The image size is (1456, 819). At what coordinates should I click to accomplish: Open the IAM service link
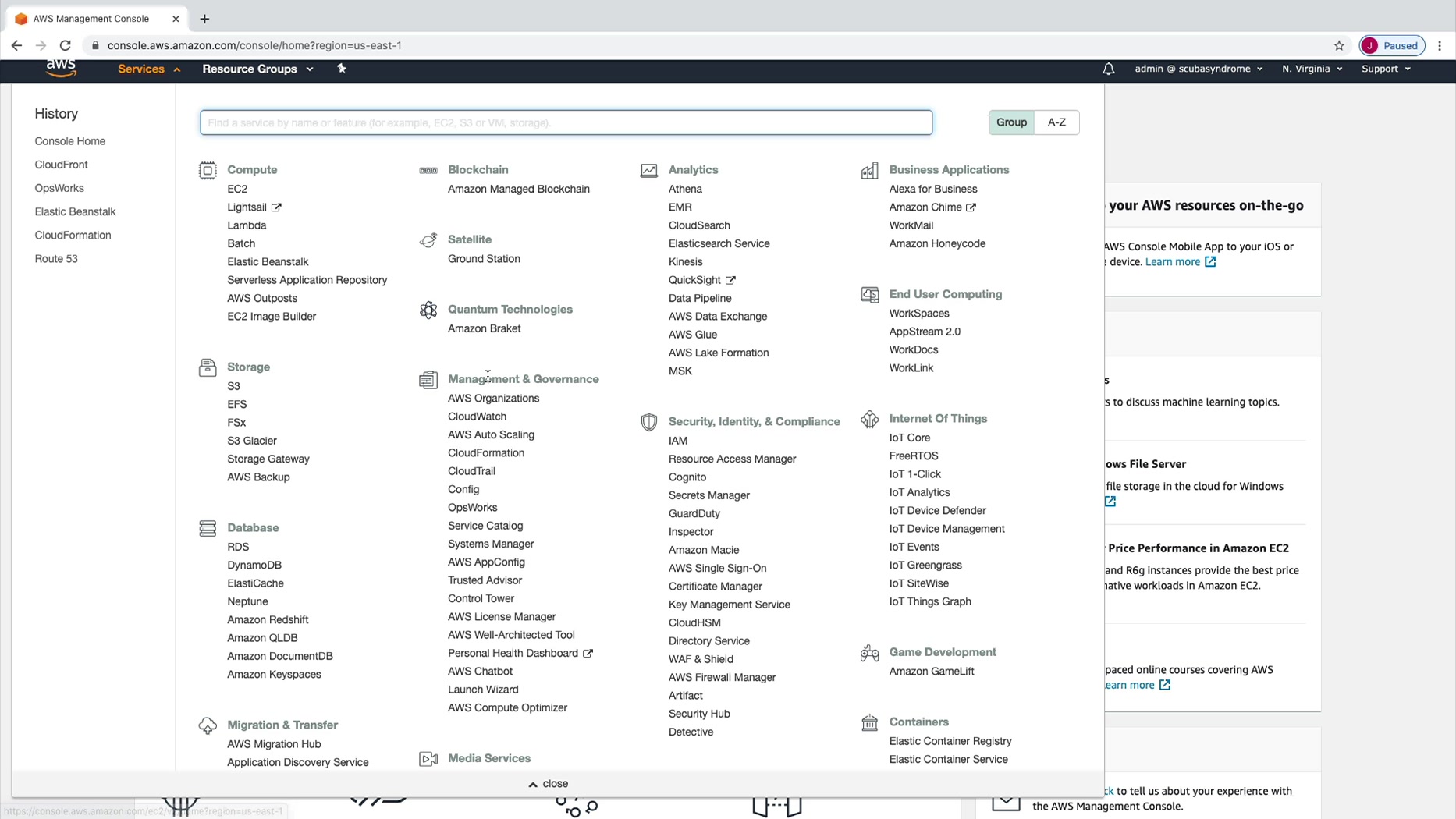coord(678,441)
